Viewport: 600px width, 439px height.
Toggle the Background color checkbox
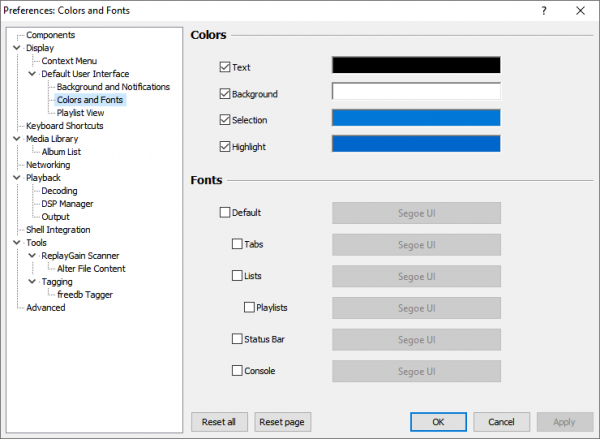click(x=225, y=94)
